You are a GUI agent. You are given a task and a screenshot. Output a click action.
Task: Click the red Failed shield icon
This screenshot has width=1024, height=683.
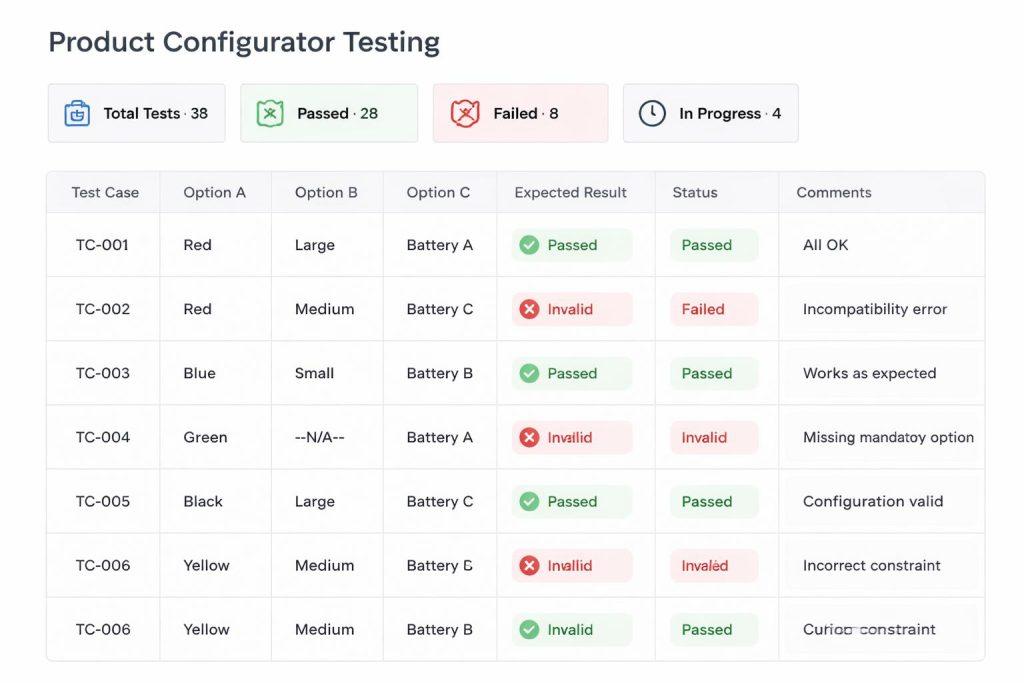pyautogui.click(x=465, y=113)
